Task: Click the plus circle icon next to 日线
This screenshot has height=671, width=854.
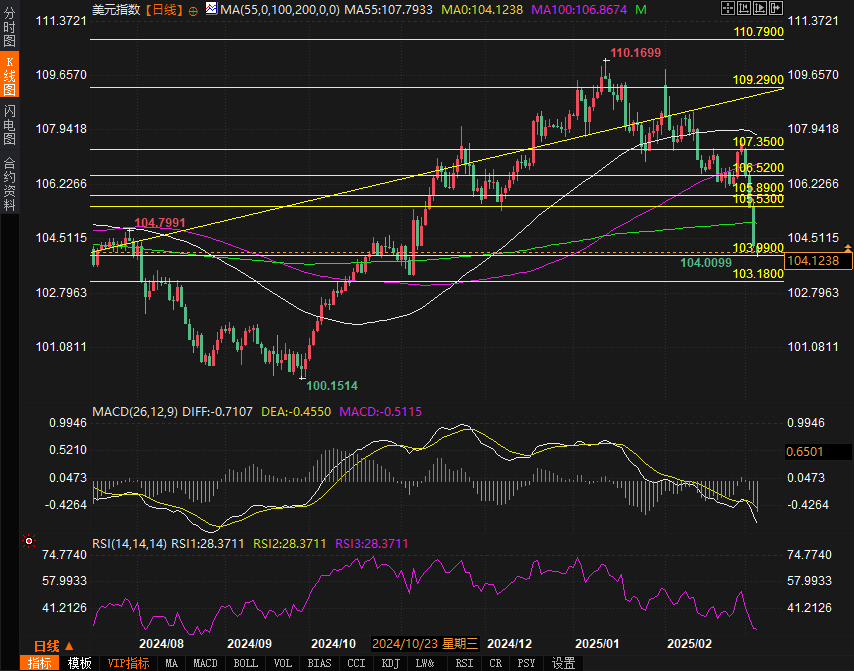Action: (x=193, y=9)
